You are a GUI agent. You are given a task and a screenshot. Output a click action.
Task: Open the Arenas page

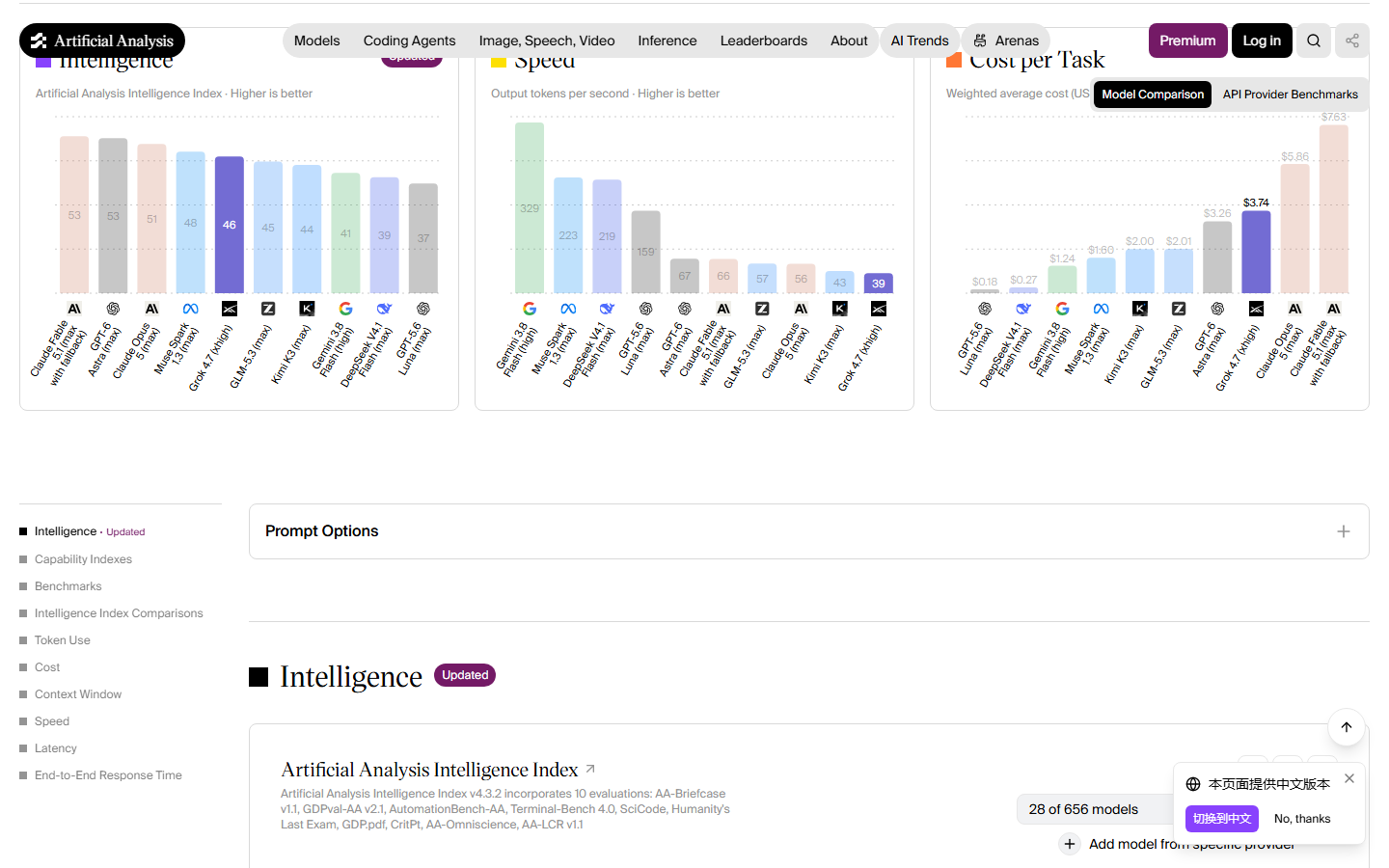[1006, 41]
